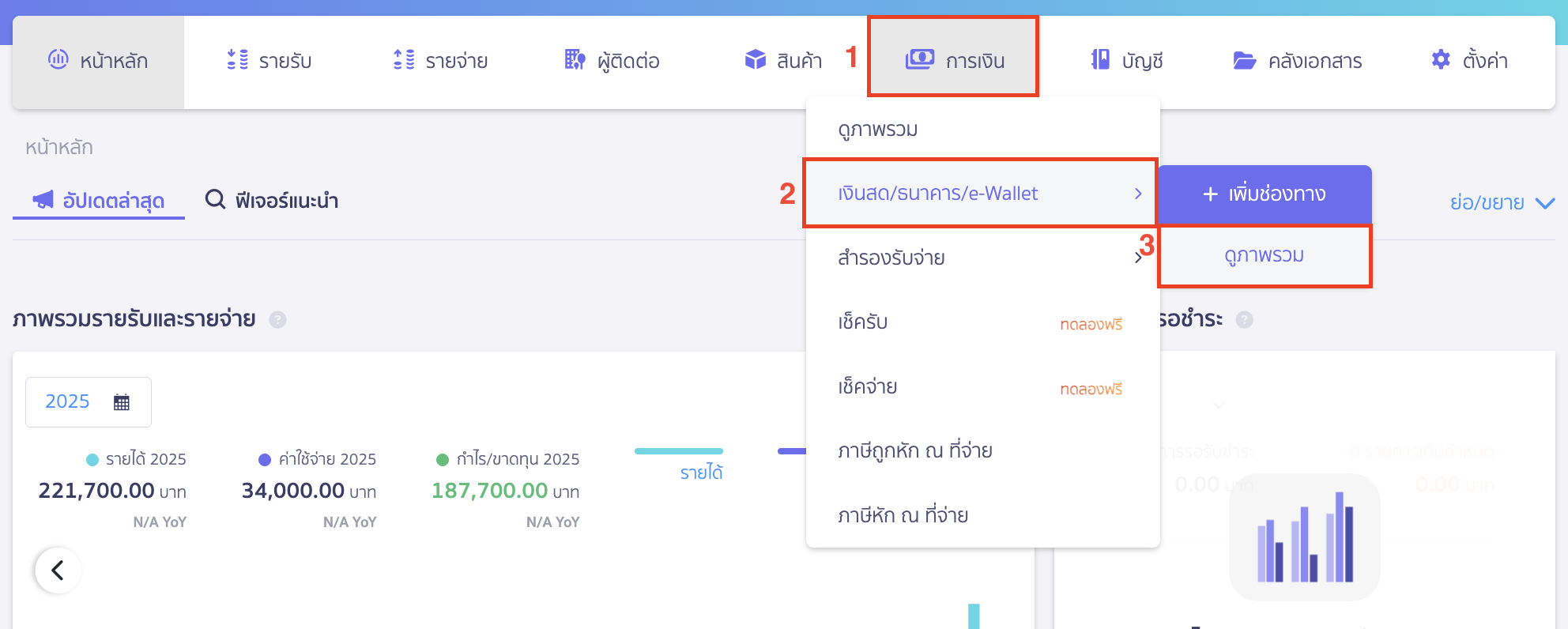Select ภาษีถูกหัก ณ ที่จ่าย menu item
The height and width of the screenshot is (629, 1568).
[983, 451]
